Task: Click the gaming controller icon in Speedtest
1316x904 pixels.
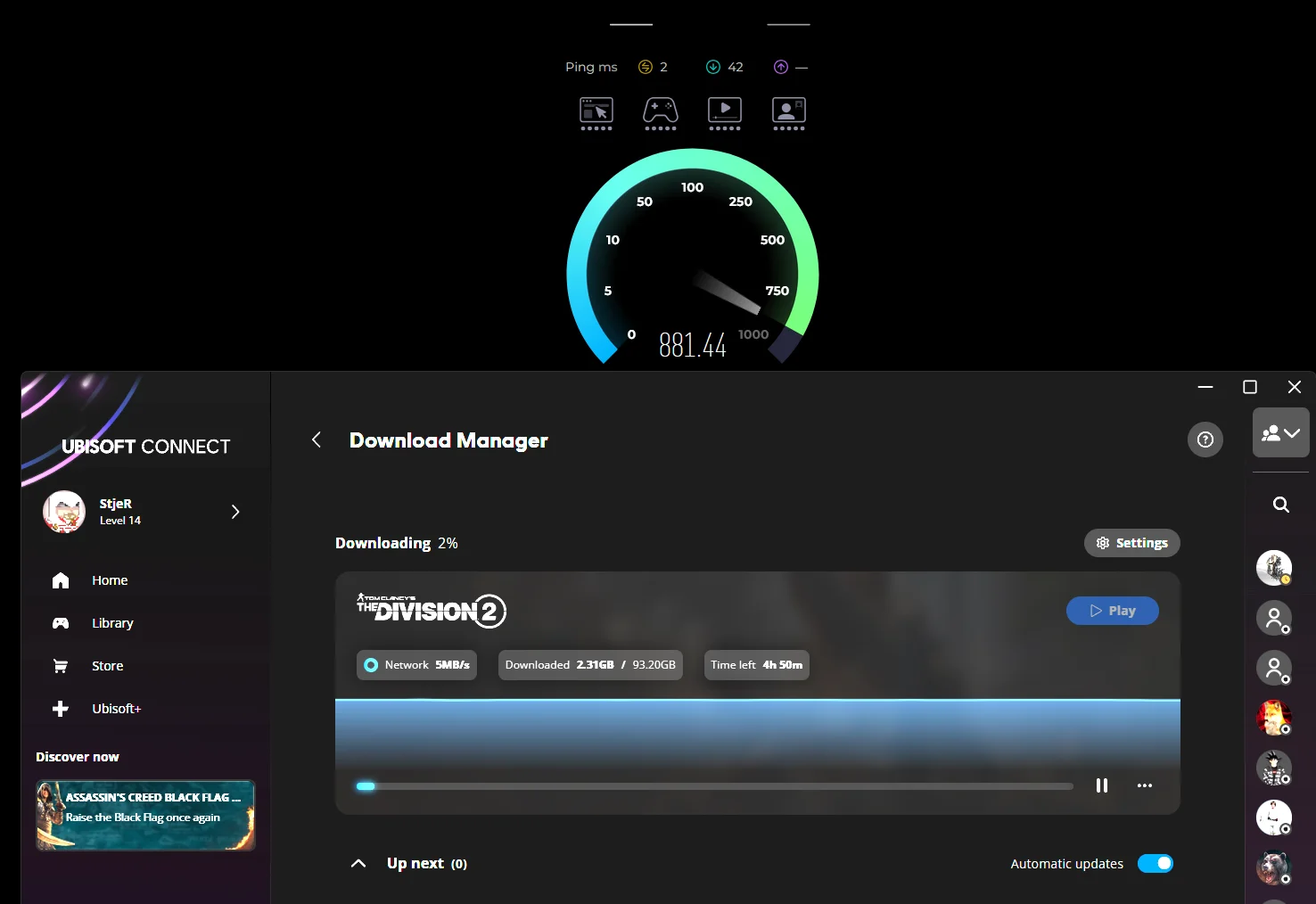Action: pyautogui.click(x=661, y=114)
